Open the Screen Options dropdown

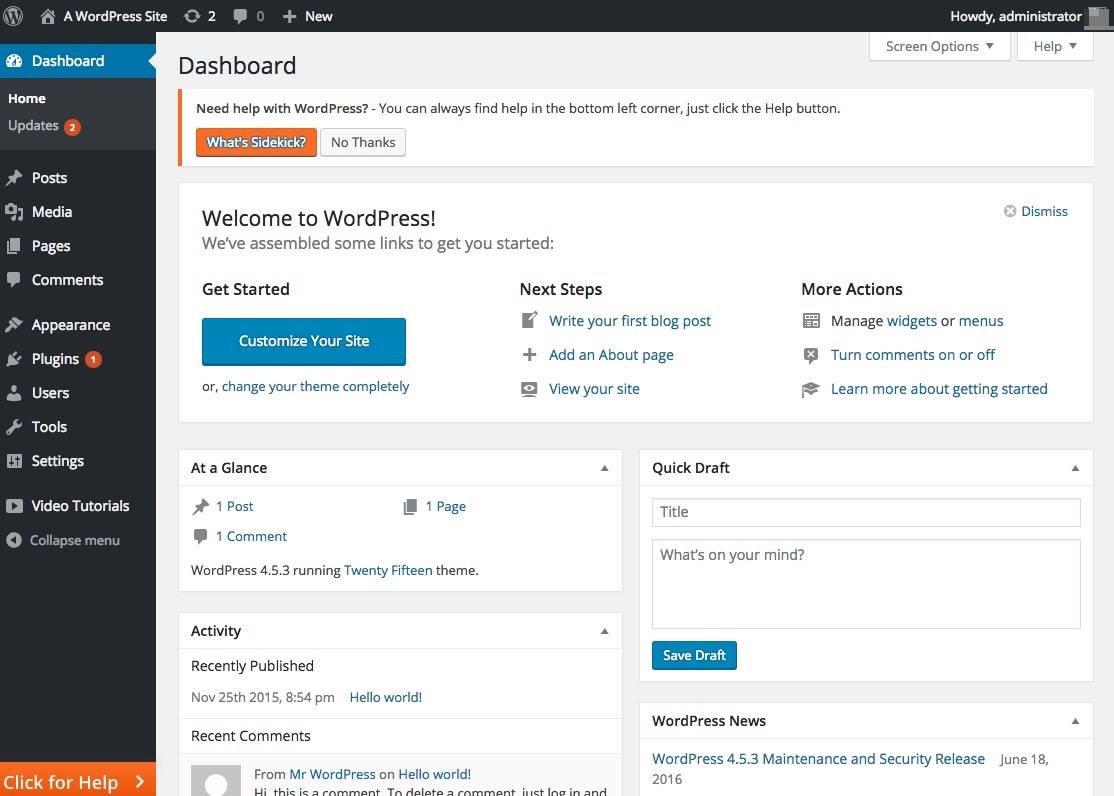938,46
